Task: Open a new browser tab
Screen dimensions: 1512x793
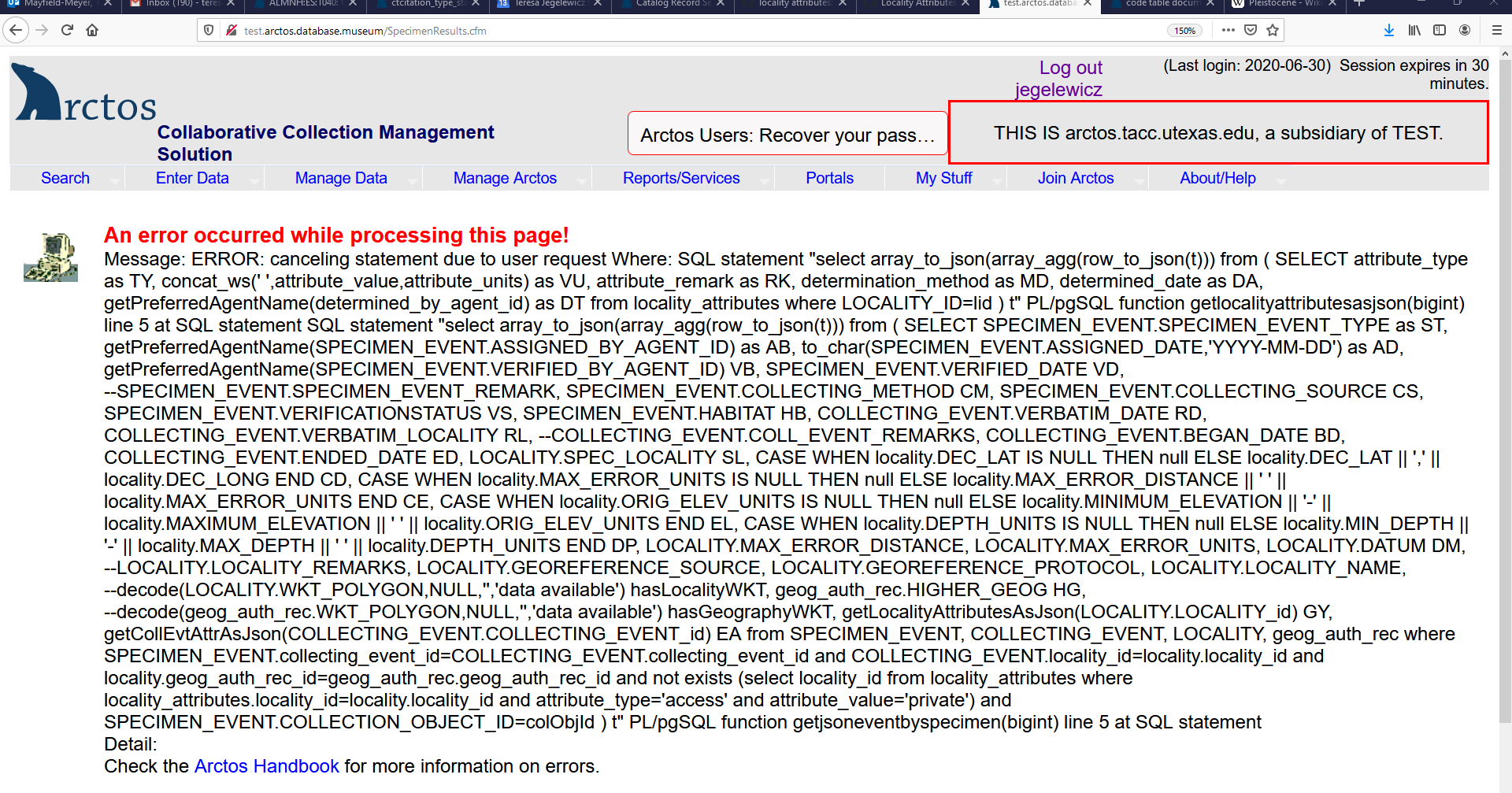Action: coord(1359,4)
